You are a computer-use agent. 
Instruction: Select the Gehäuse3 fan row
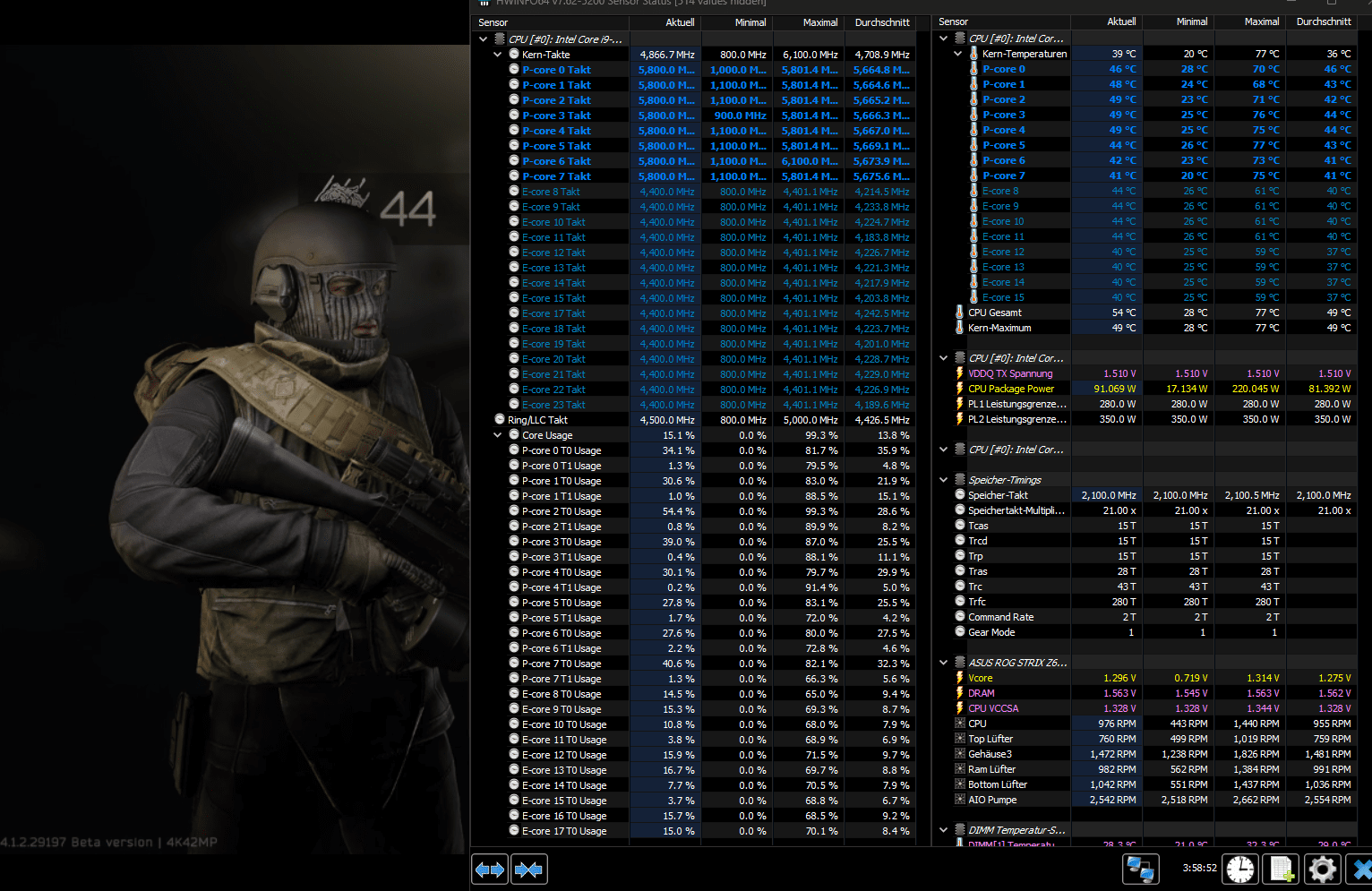1145,754
